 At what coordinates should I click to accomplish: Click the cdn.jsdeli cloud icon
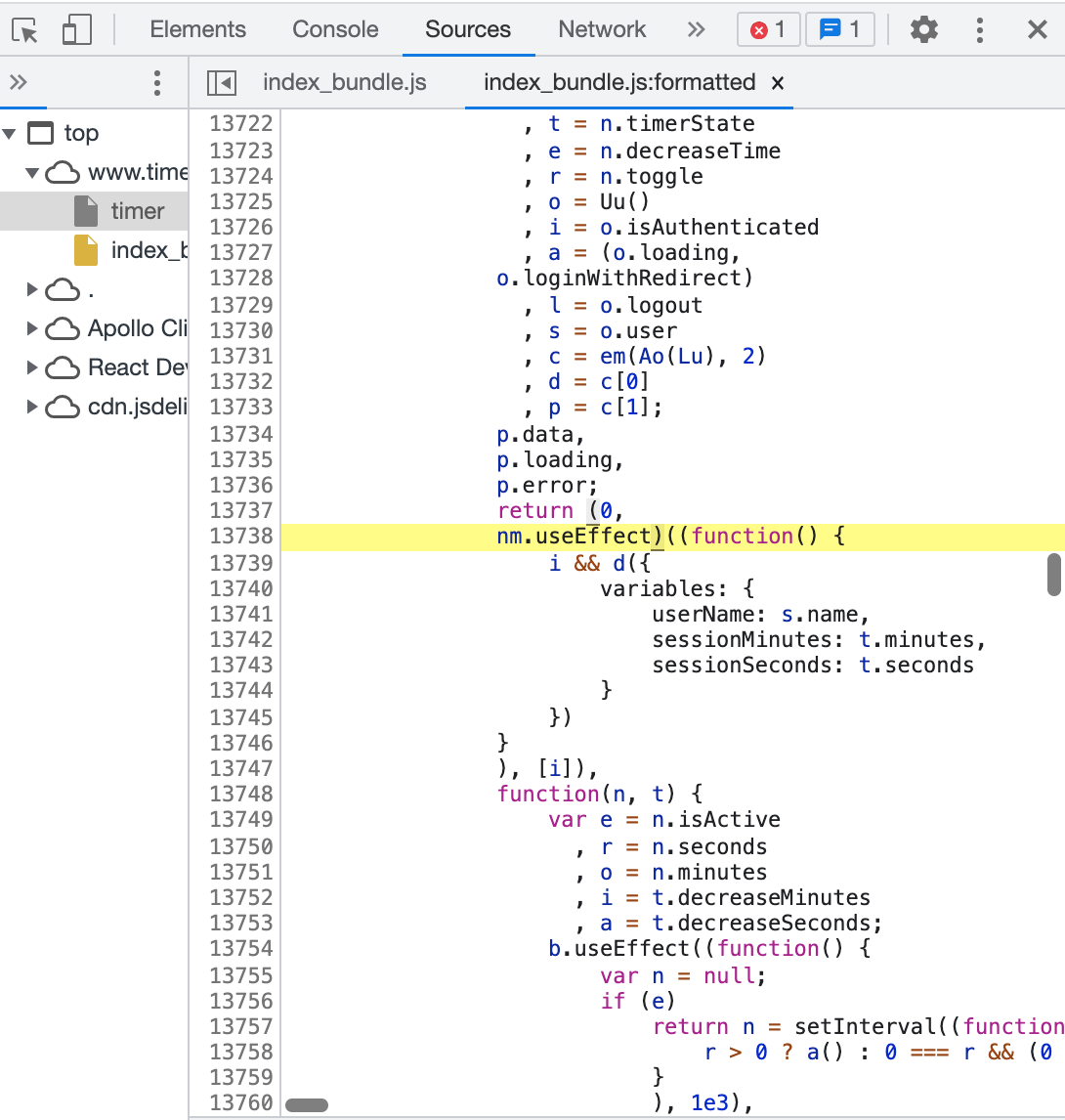click(63, 408)
